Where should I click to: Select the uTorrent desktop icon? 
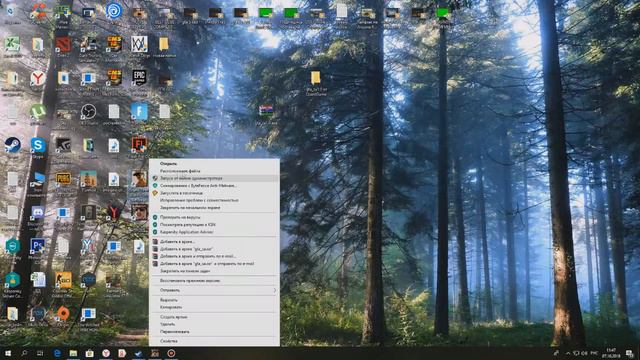(x=38, y=111)
